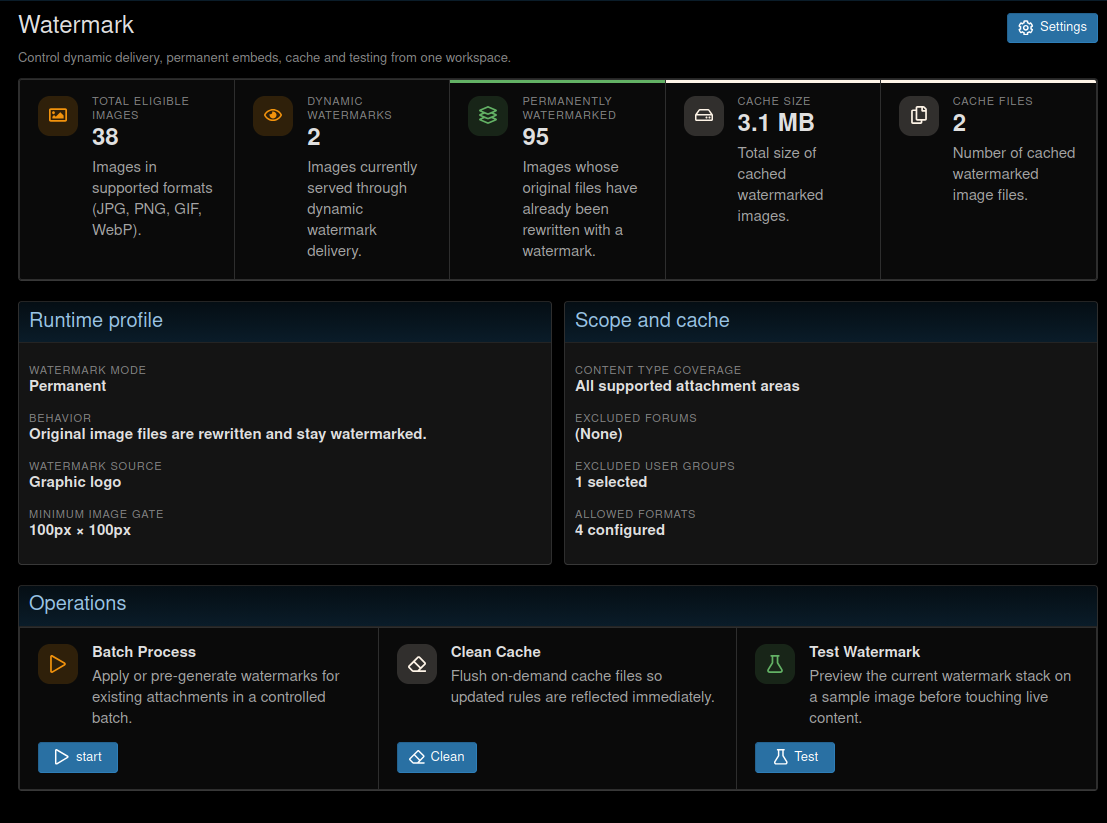
Task: Click the Total Eligible Images picture icon
Action: (x=58, y=115)
